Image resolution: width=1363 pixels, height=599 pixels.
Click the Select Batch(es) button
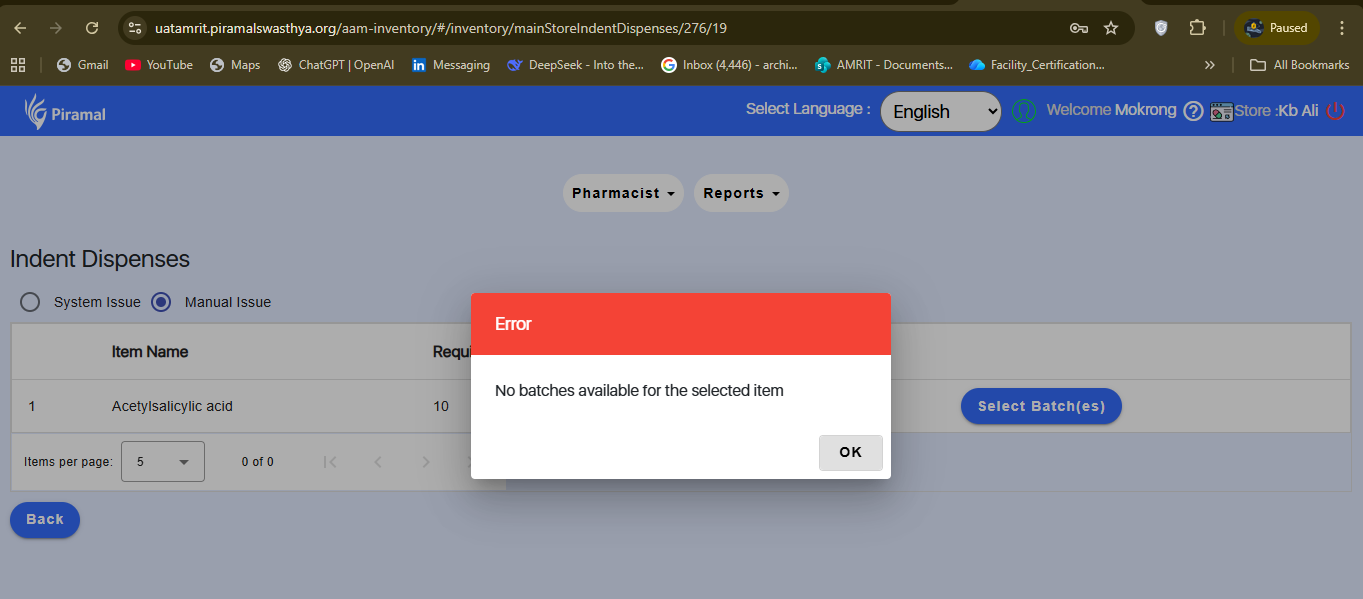click(1040, 406)
